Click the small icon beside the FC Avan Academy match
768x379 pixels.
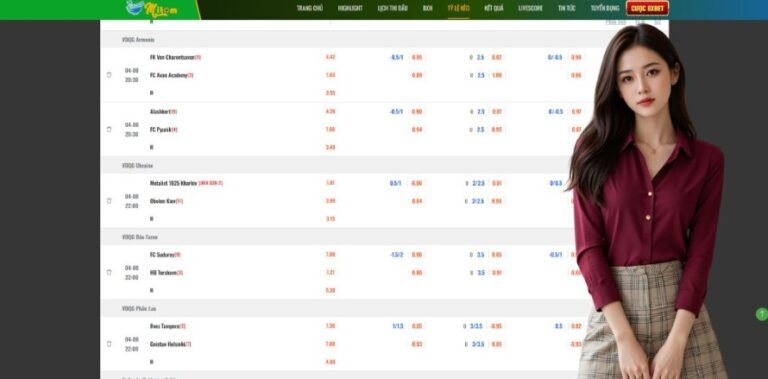pyautogui.click(x=109, y=75)
